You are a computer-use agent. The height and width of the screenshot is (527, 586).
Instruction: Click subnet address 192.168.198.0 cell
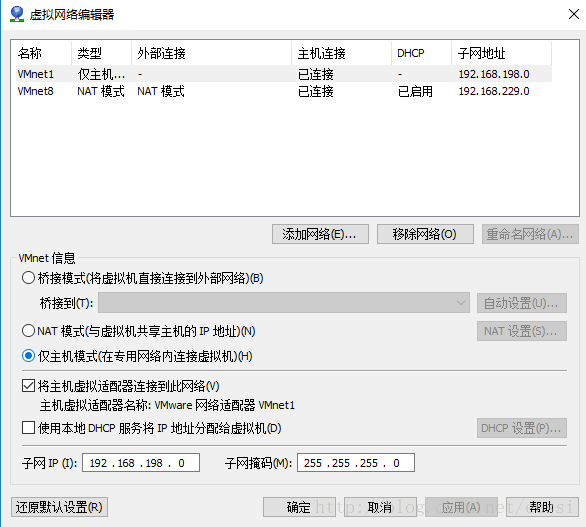pyautogui.click(x=494, y=74)
